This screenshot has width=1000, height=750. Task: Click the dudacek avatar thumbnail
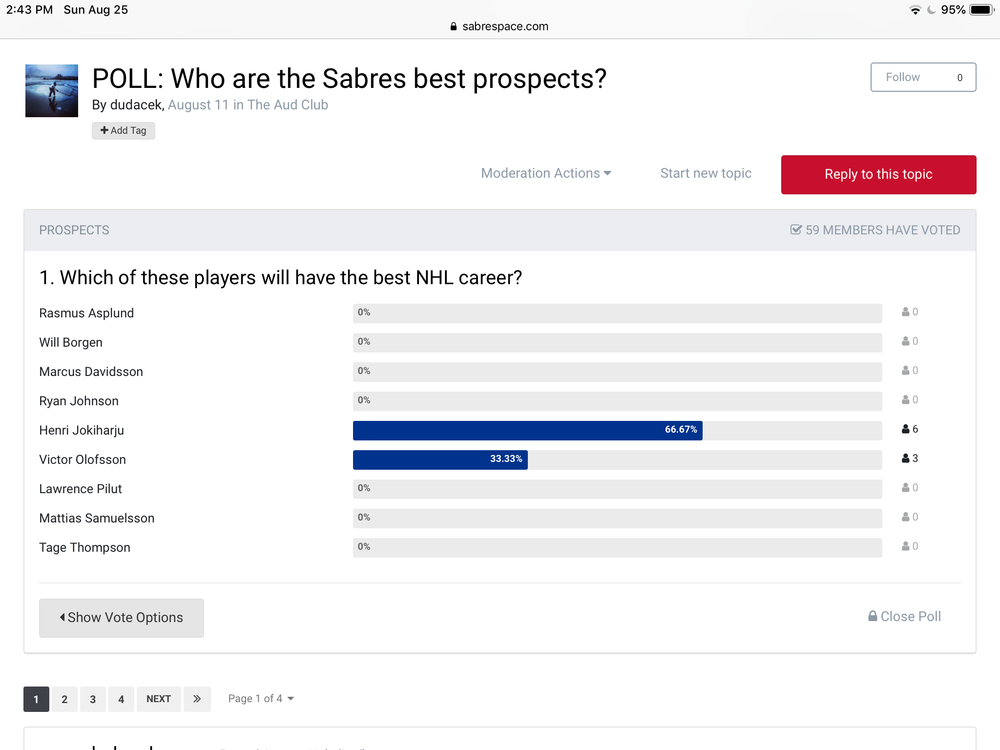pyautogui.click(x=52, y=91)
